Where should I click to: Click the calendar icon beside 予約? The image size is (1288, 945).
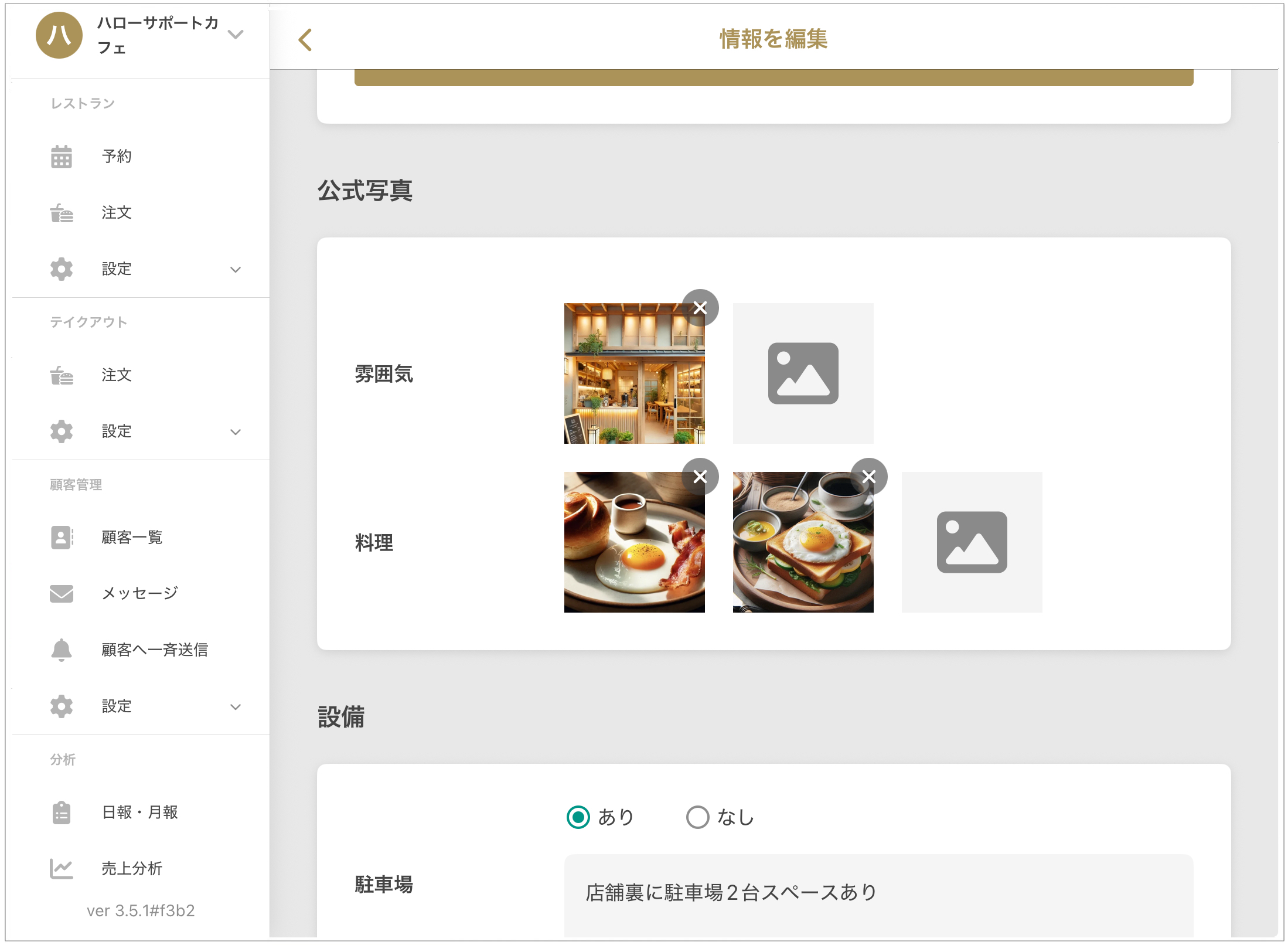62,156
